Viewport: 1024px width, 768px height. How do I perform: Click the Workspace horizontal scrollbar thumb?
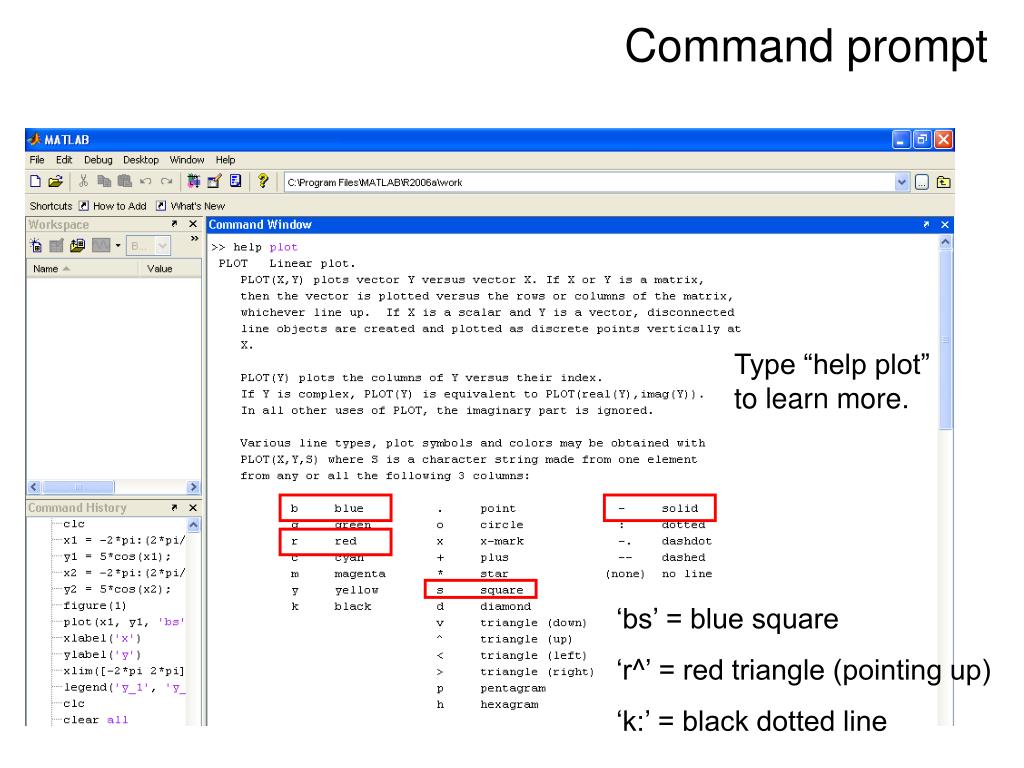pyautogui.click(x=78, y=487)
